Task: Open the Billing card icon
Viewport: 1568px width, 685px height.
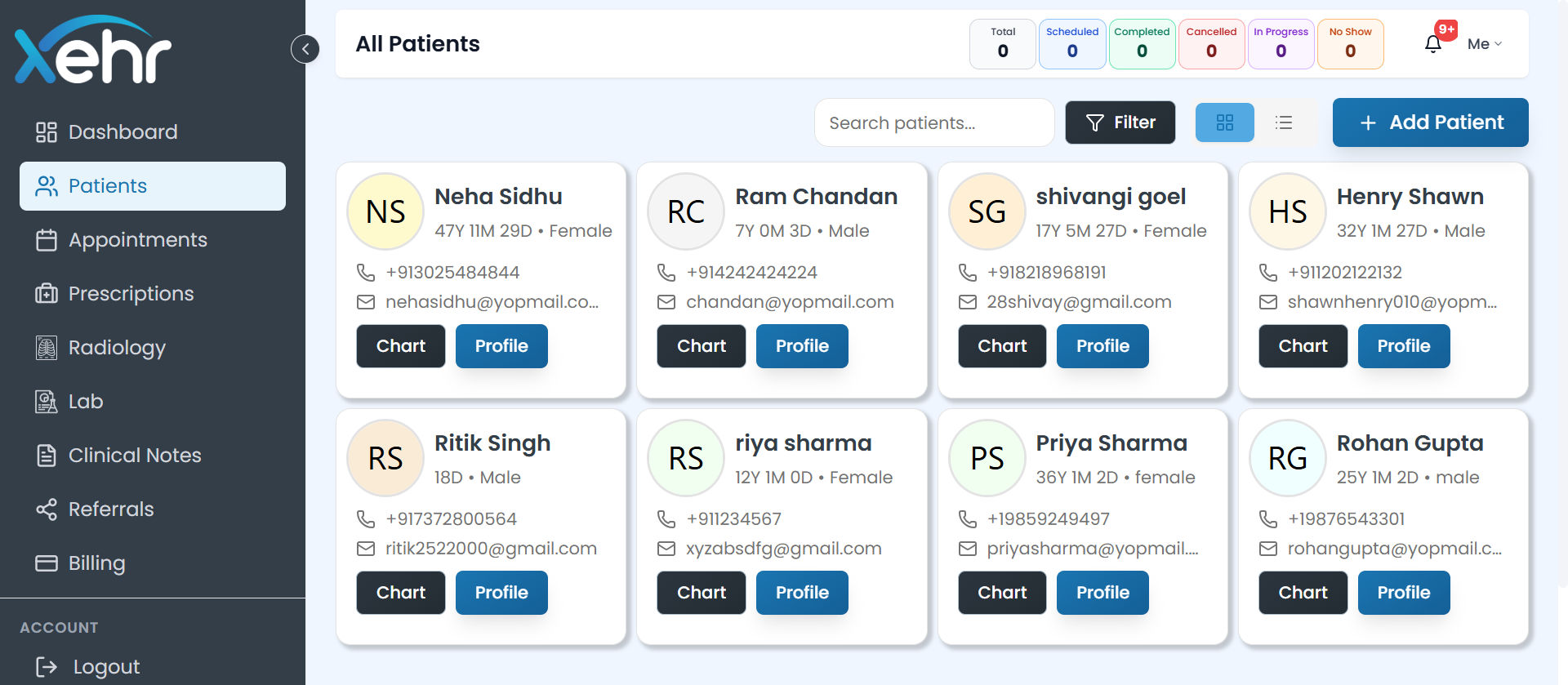Action: tap(47, 563)
